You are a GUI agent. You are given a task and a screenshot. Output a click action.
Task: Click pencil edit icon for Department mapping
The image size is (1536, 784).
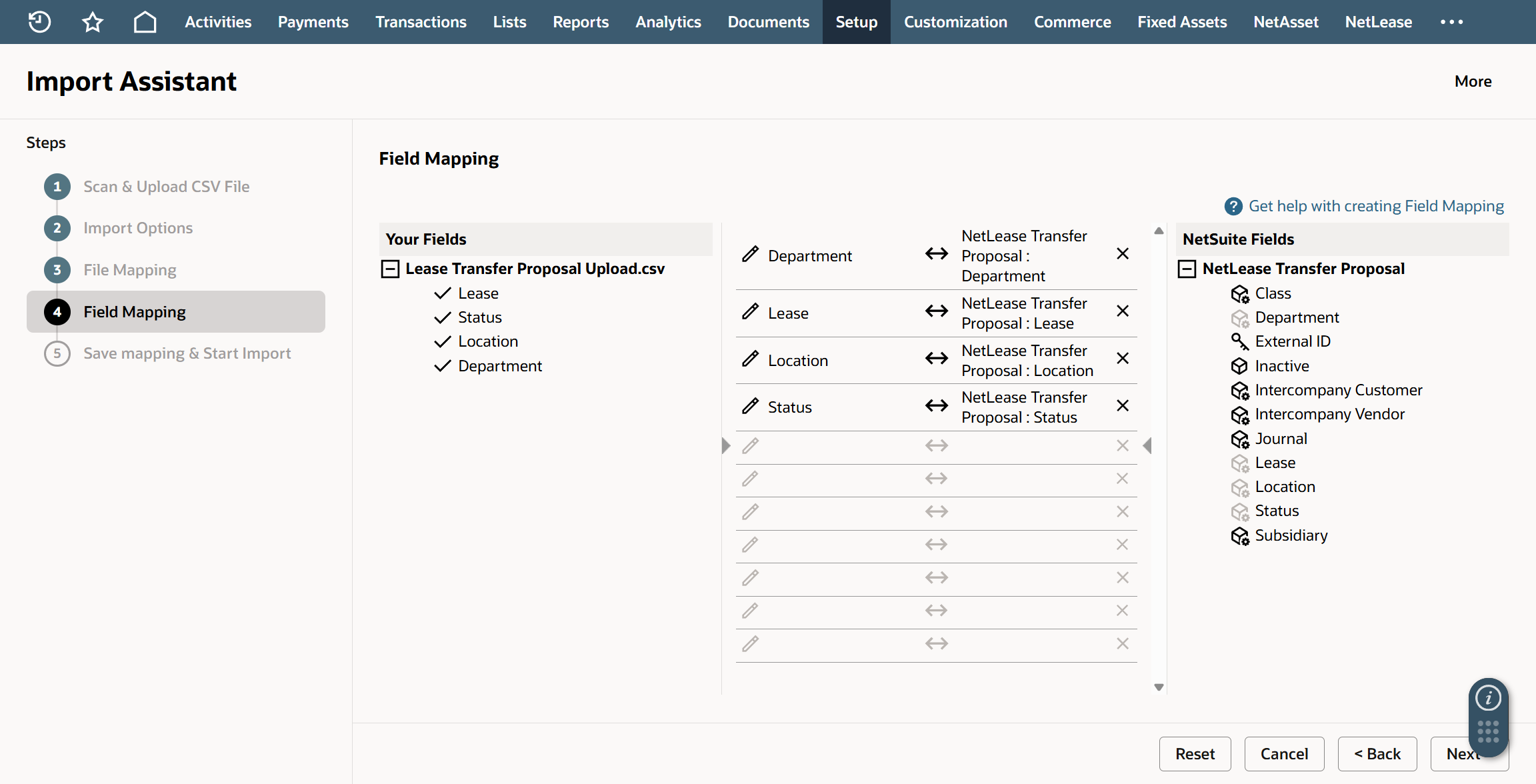(x=750, y=255)
